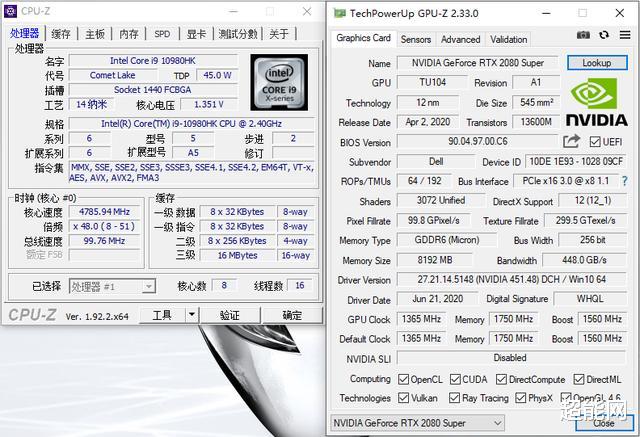
Task: Click the thread count value 16
Action: [300, 286]
